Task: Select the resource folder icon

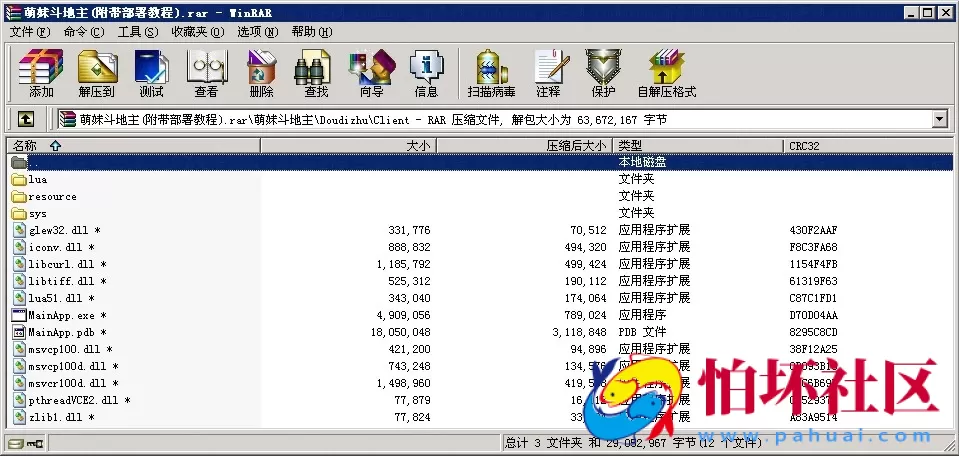Action: [19, 197]
